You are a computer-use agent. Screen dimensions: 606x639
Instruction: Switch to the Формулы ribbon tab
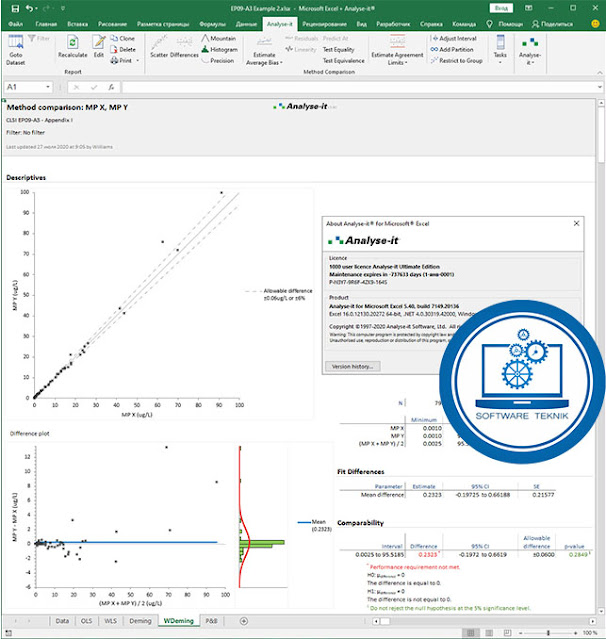(x=212, y=24)
